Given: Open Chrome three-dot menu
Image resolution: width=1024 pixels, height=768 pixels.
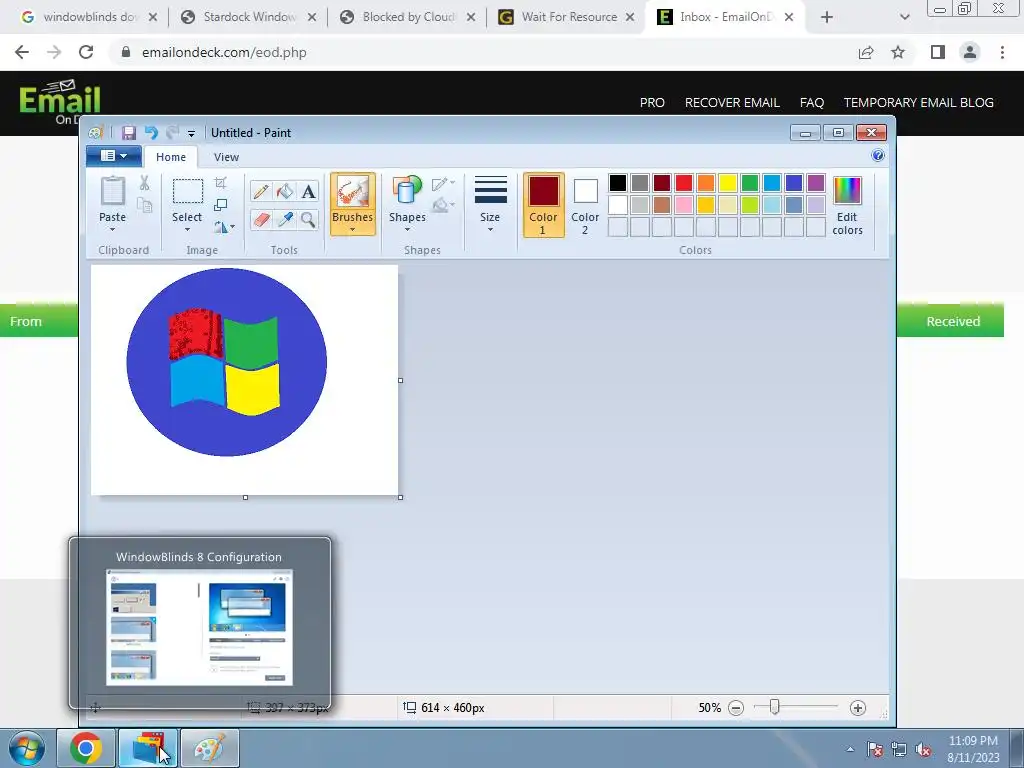Looking at the screenshot, I should click(1002, 52).
